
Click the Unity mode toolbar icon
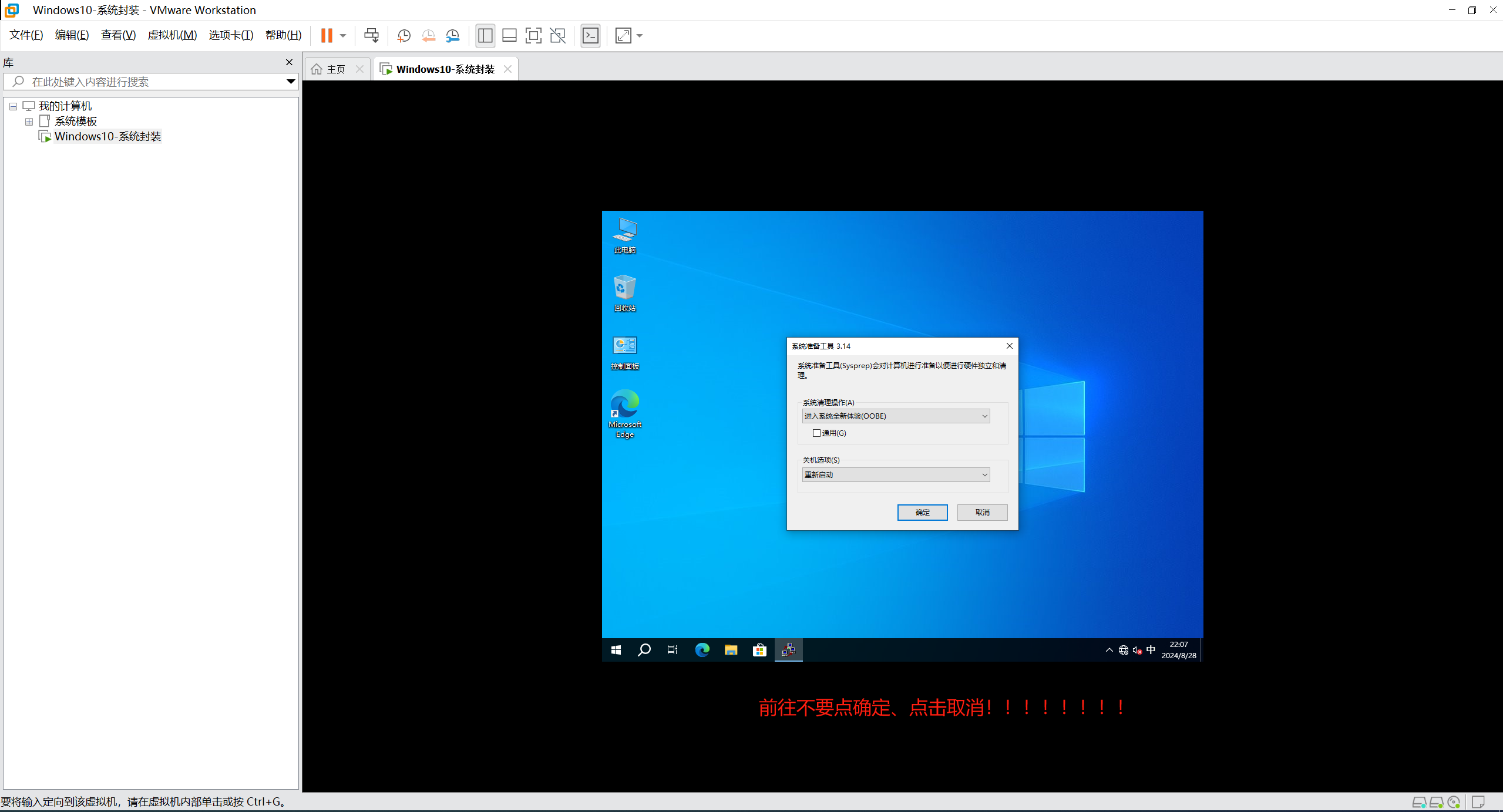pos(557,36)
